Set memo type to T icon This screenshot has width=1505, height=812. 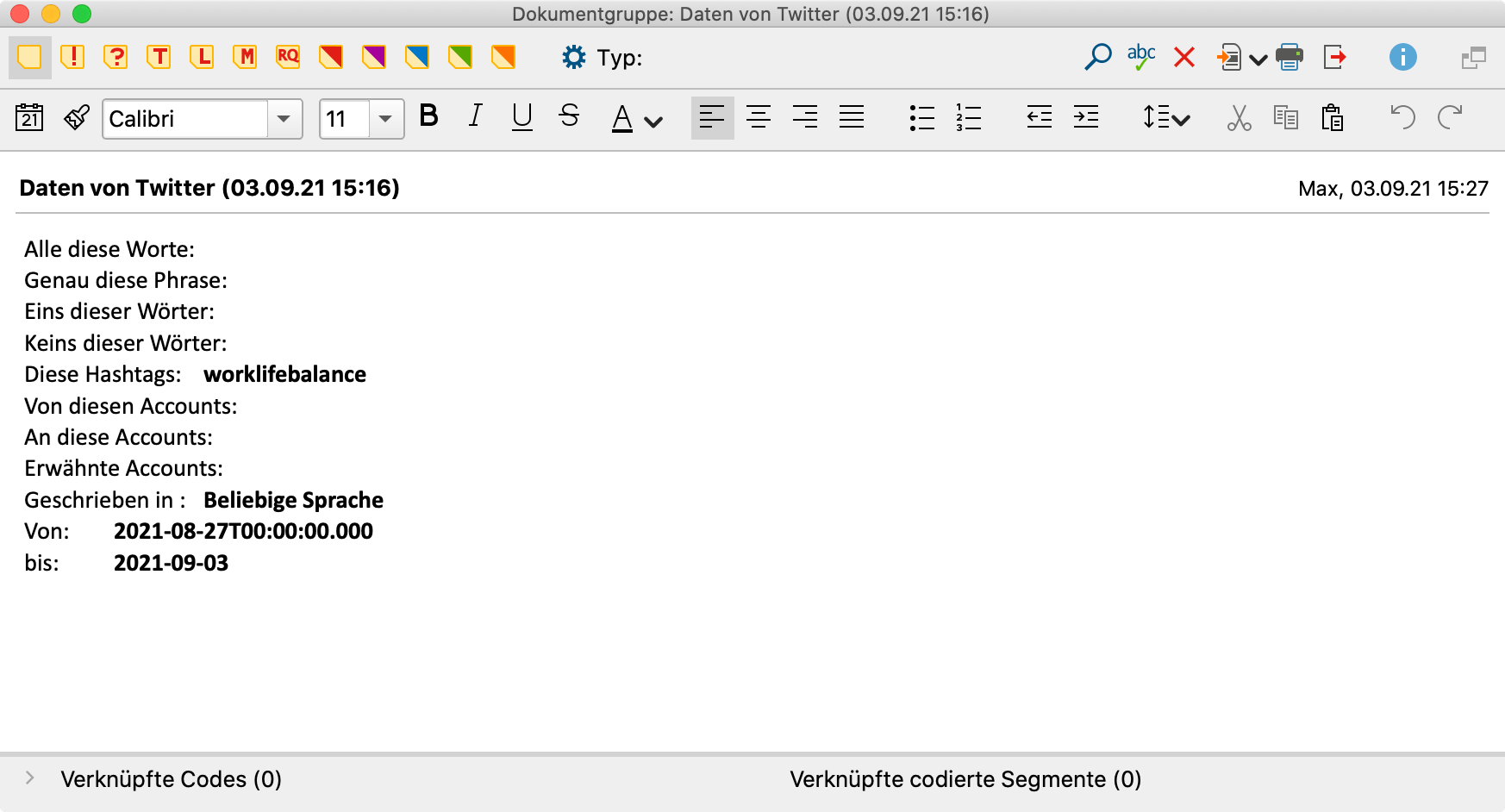point(159,58)
